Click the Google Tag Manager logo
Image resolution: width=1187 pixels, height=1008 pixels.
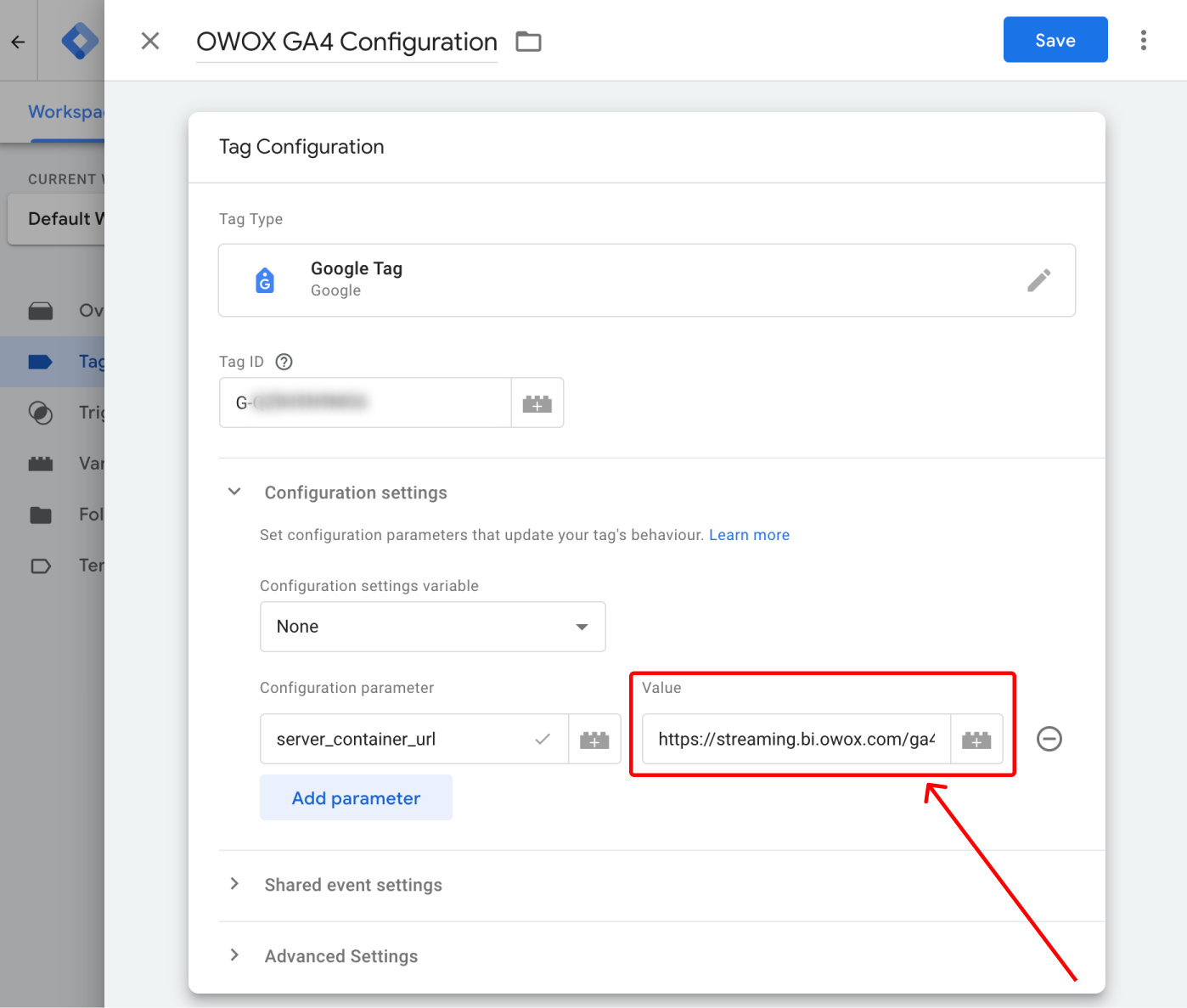[79, 41]
